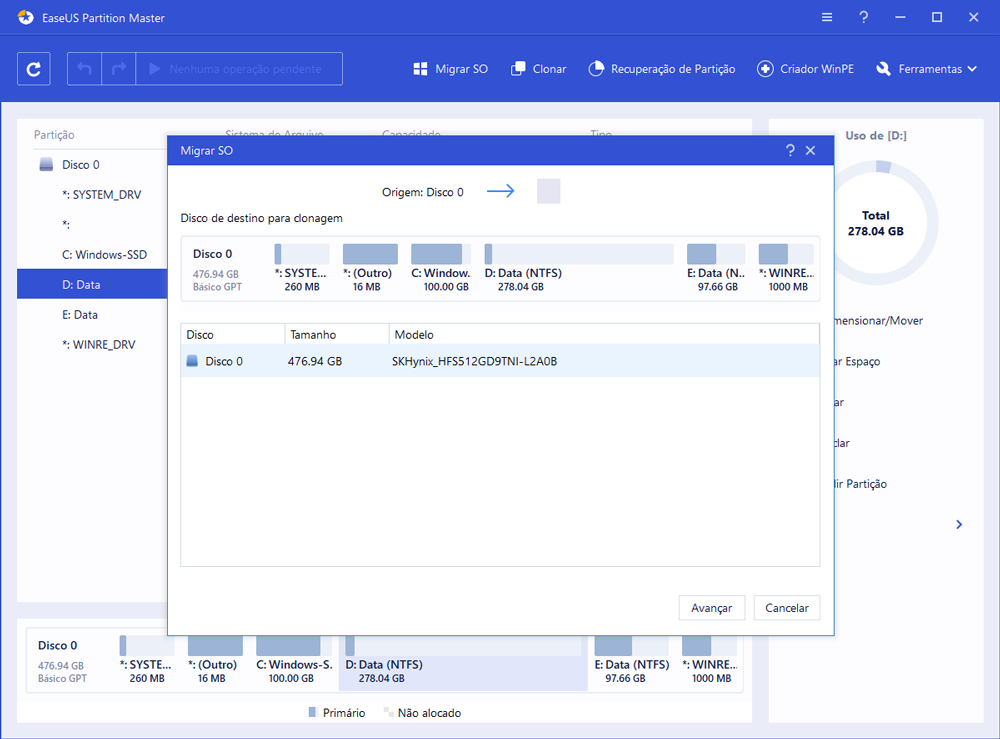This screenshot has height=739, width=1000.
Task: Select D: Data in the left list
Action: 92,284
